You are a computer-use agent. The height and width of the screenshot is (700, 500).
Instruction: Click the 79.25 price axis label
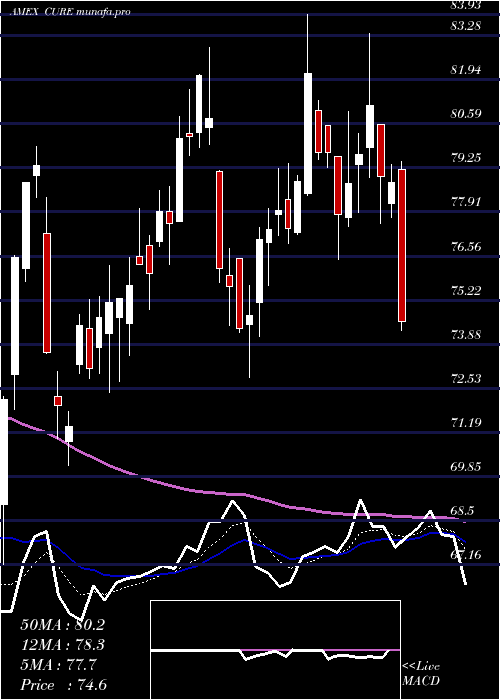466,158
